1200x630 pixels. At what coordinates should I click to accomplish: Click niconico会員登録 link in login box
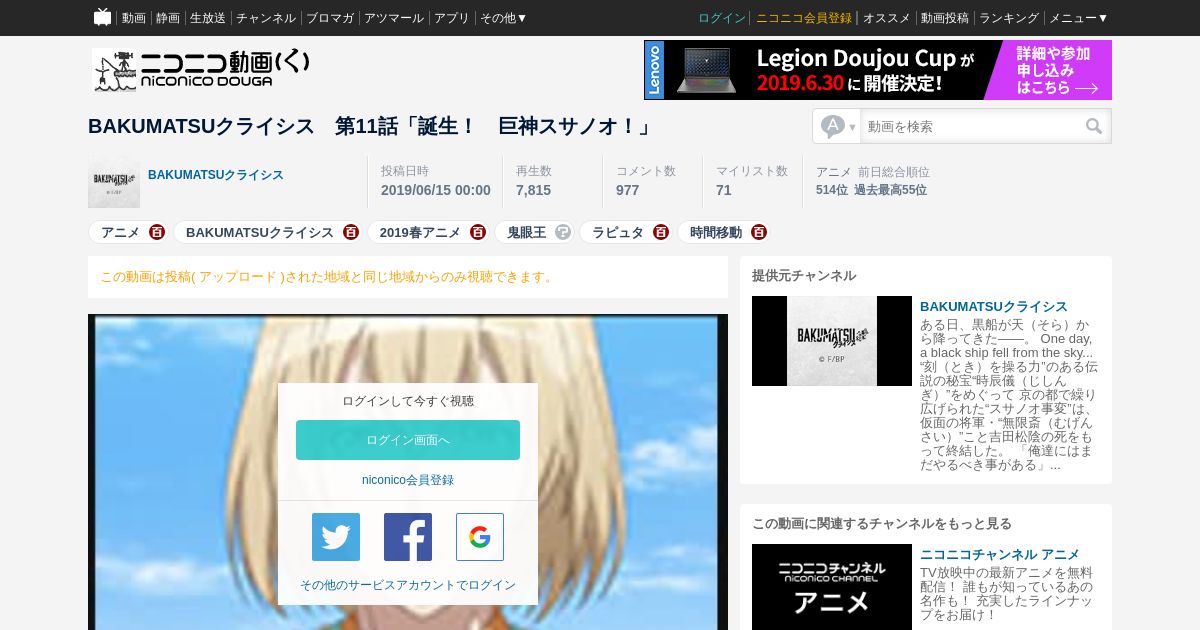(x=408, y=480)
